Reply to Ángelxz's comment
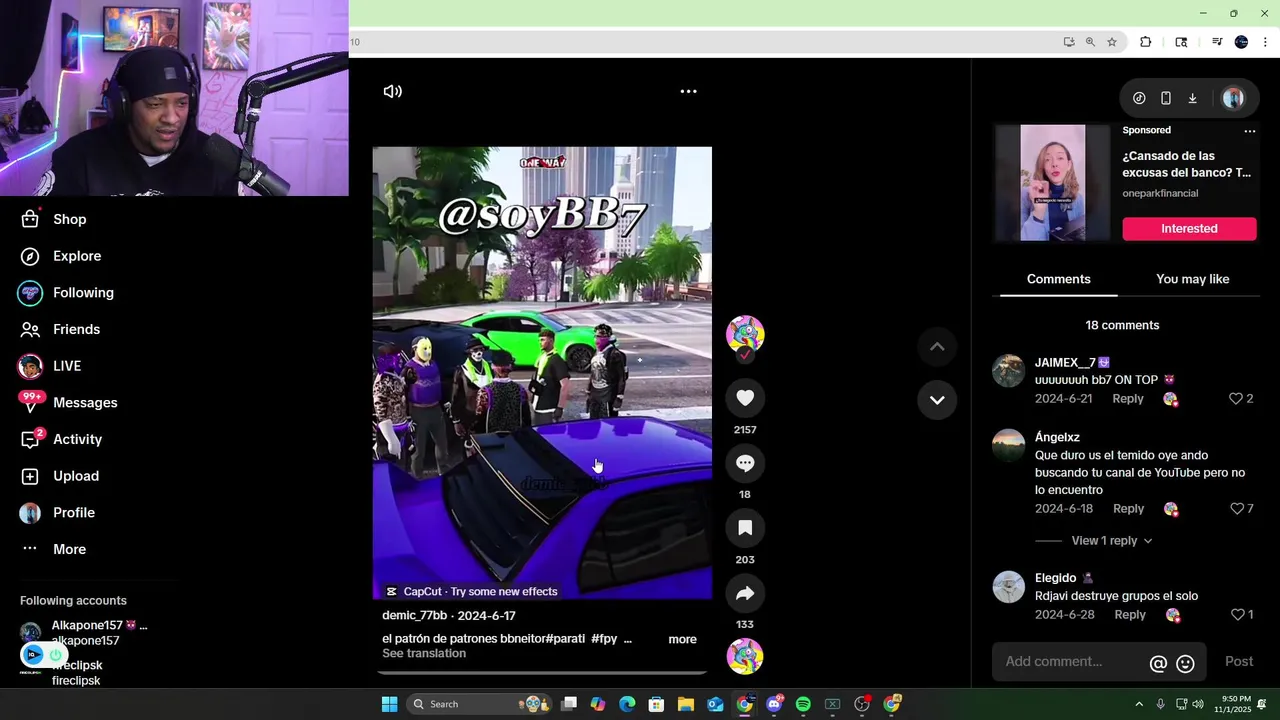Screen dimensions: 1280x720 tap(1128, 509)
